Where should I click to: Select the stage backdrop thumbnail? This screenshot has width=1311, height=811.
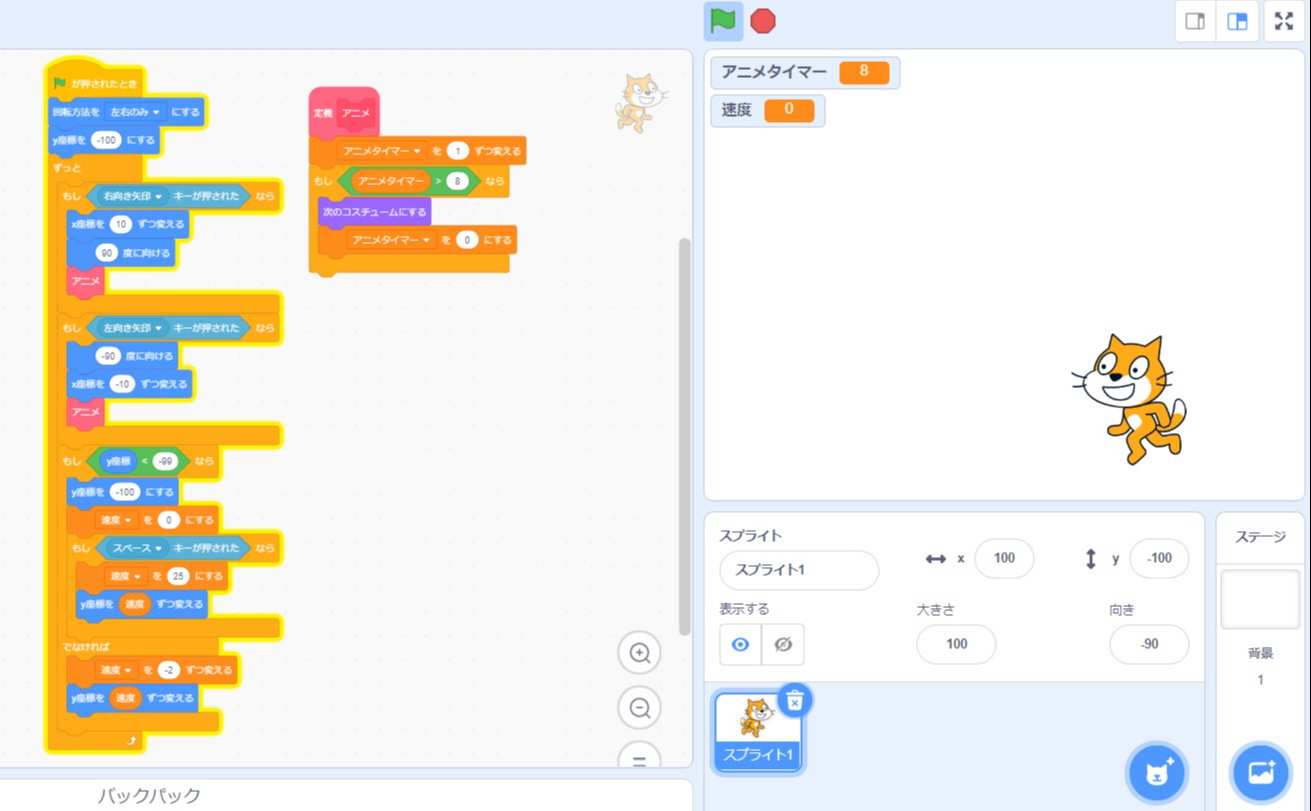[1260, 599]
